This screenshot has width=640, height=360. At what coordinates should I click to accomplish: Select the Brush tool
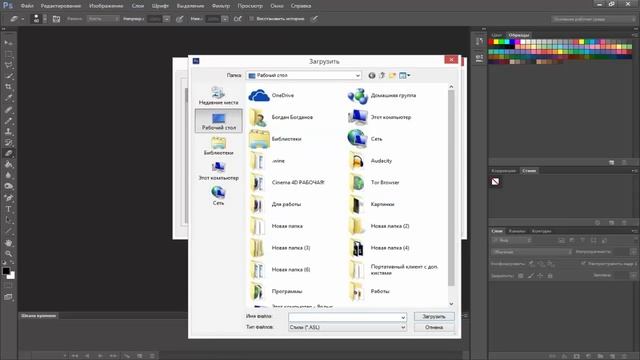(8, 120)
